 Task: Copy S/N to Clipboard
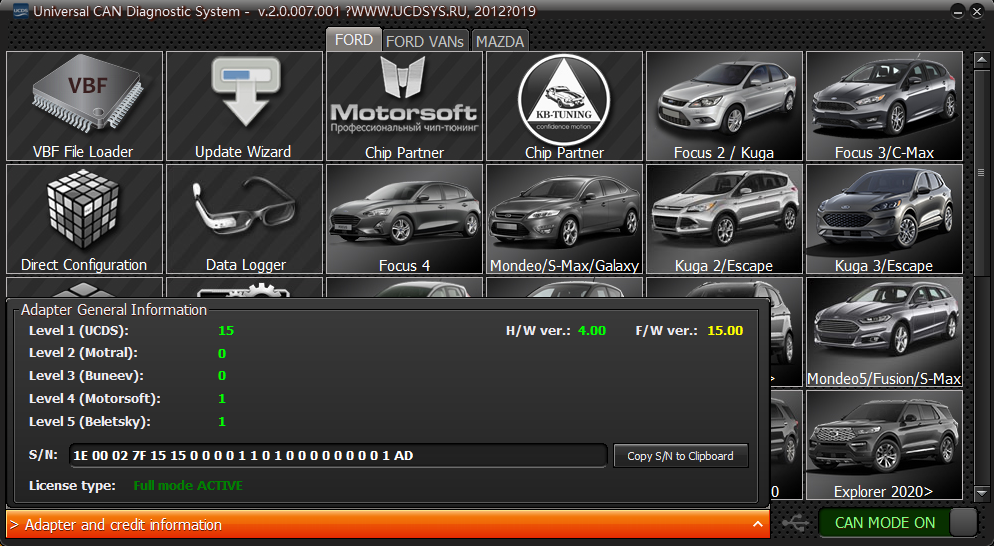point(680,456)
